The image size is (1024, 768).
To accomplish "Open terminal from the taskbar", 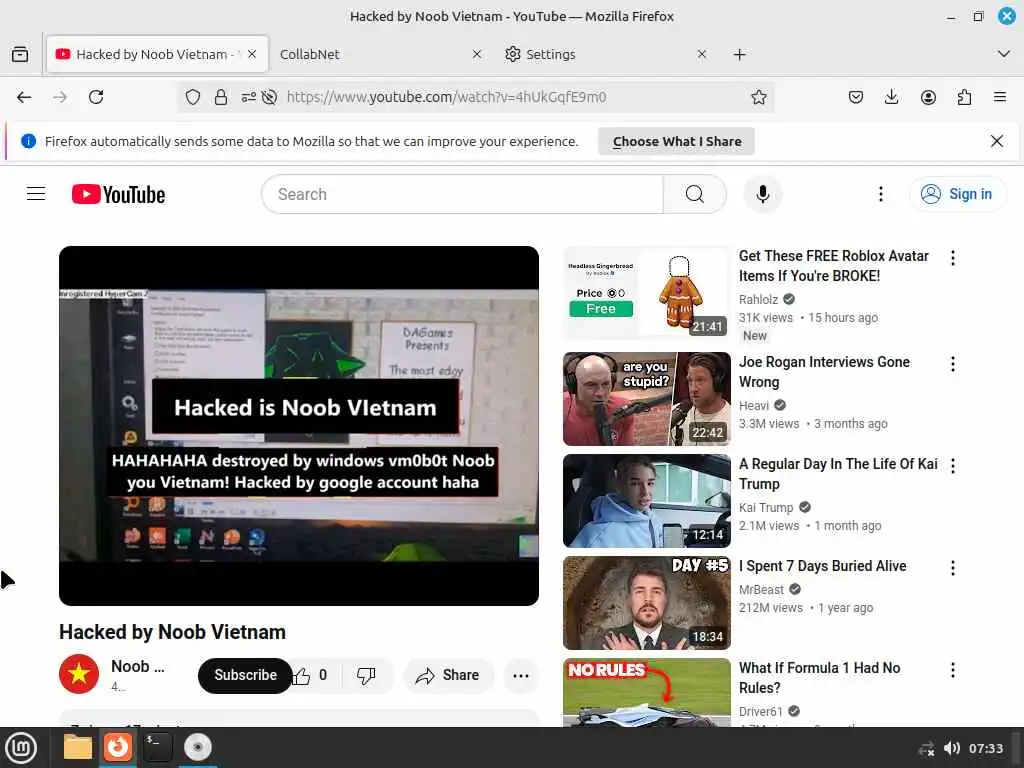I will click(x=157, y=747).
